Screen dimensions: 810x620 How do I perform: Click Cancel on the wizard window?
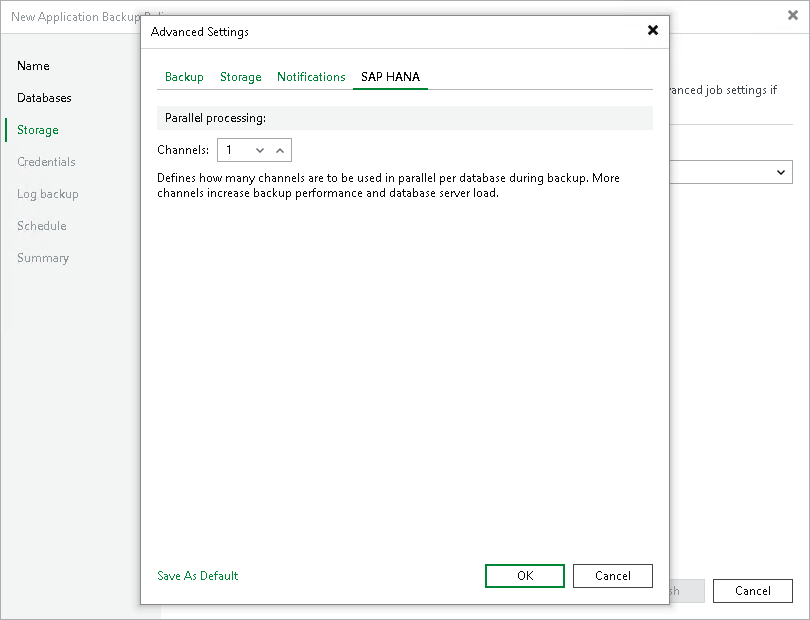coord(752,591)
